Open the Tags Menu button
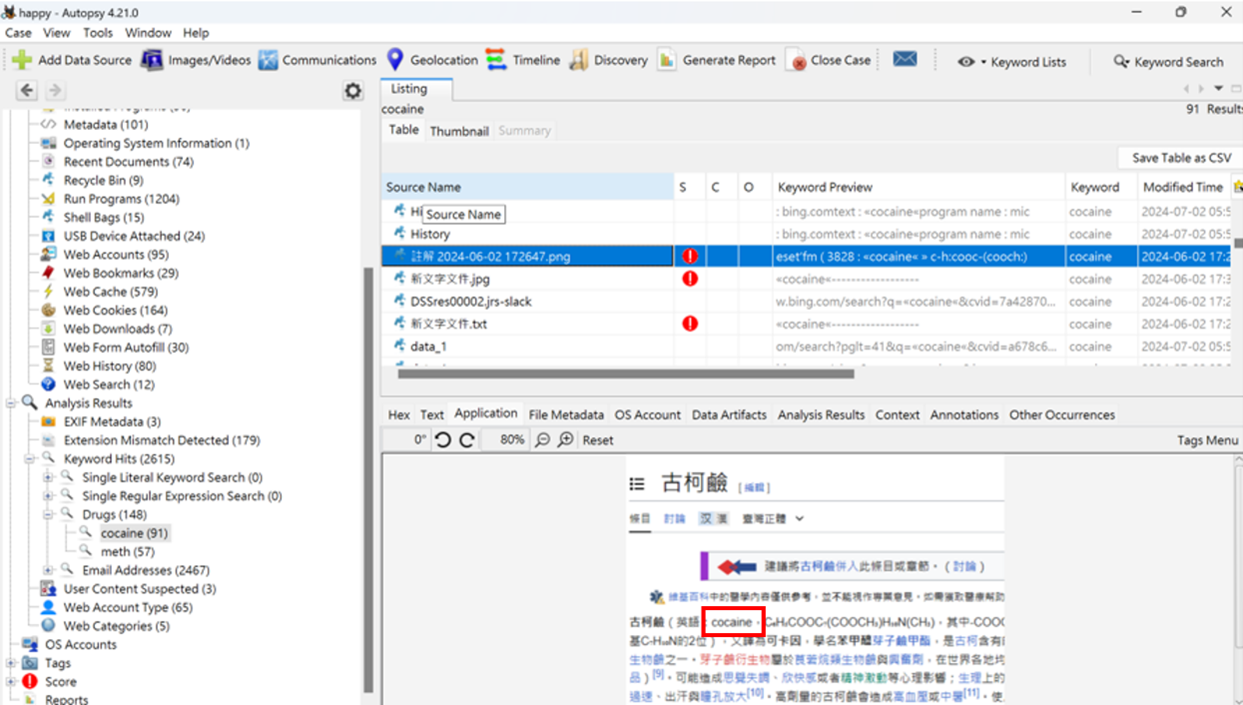 tap(1208, 440)
